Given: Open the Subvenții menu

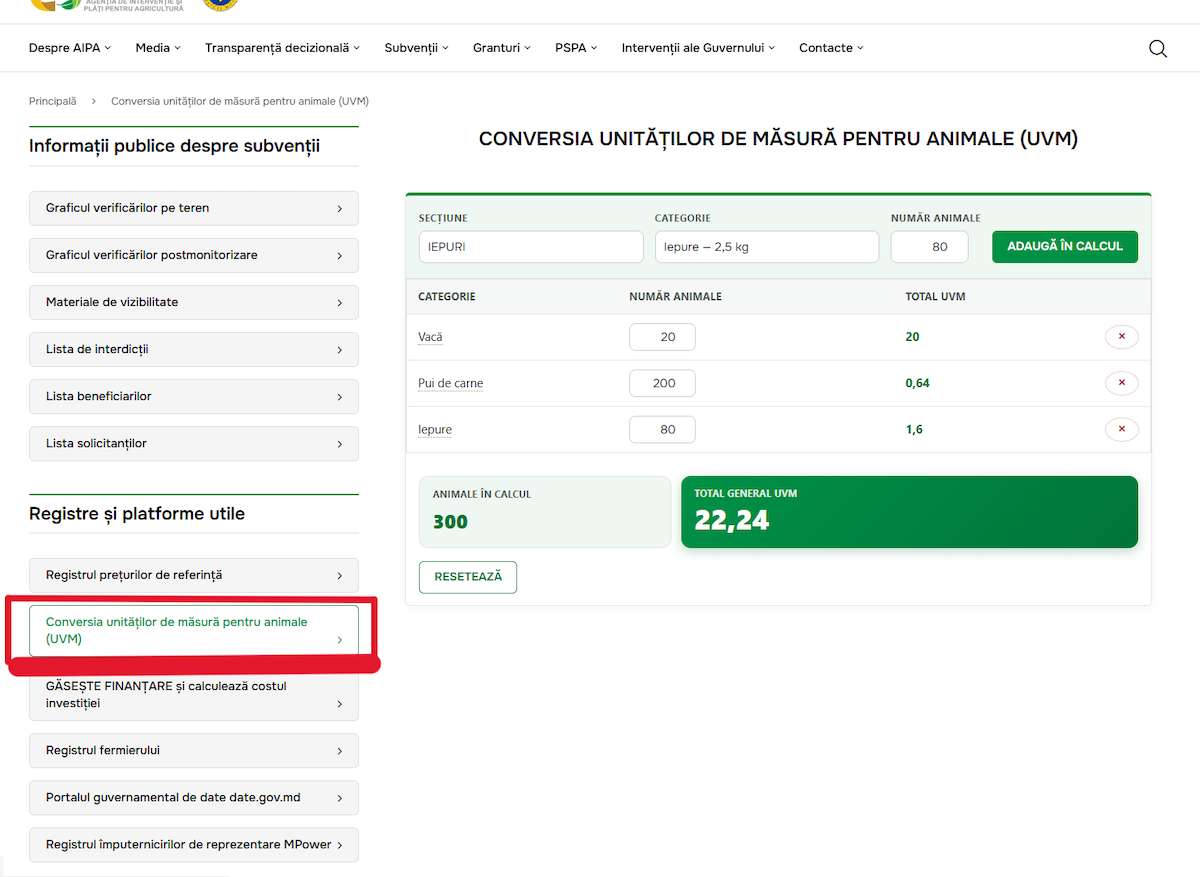Looking at the screenshot, I should [x=416, y=48].
